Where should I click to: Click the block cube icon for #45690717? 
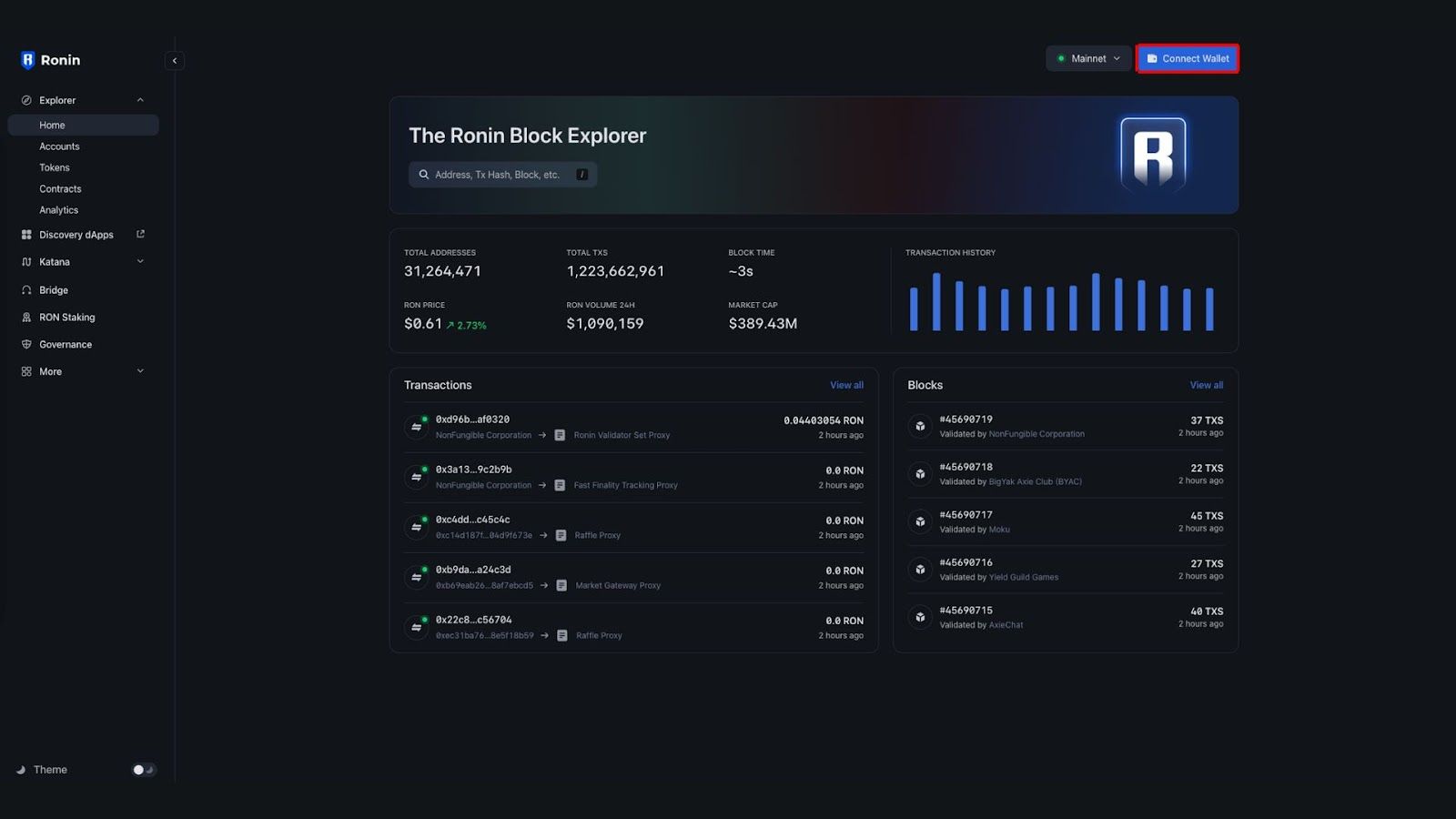pos(920,521)
